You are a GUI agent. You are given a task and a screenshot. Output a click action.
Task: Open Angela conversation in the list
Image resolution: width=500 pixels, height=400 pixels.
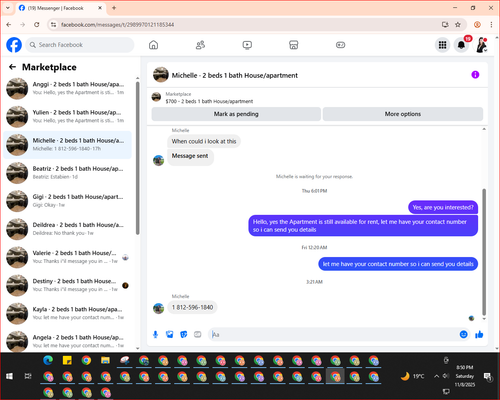coord(68,341)
